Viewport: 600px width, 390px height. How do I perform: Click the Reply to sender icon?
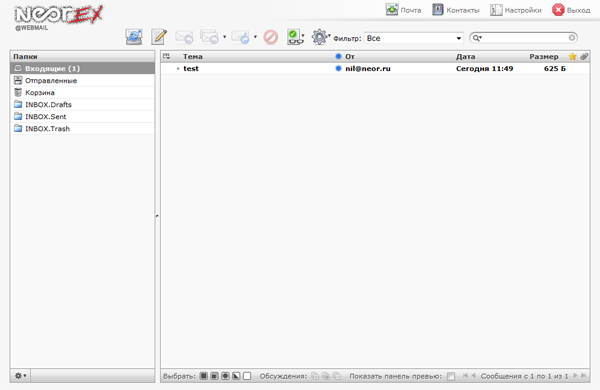click(x=184, y=37)
